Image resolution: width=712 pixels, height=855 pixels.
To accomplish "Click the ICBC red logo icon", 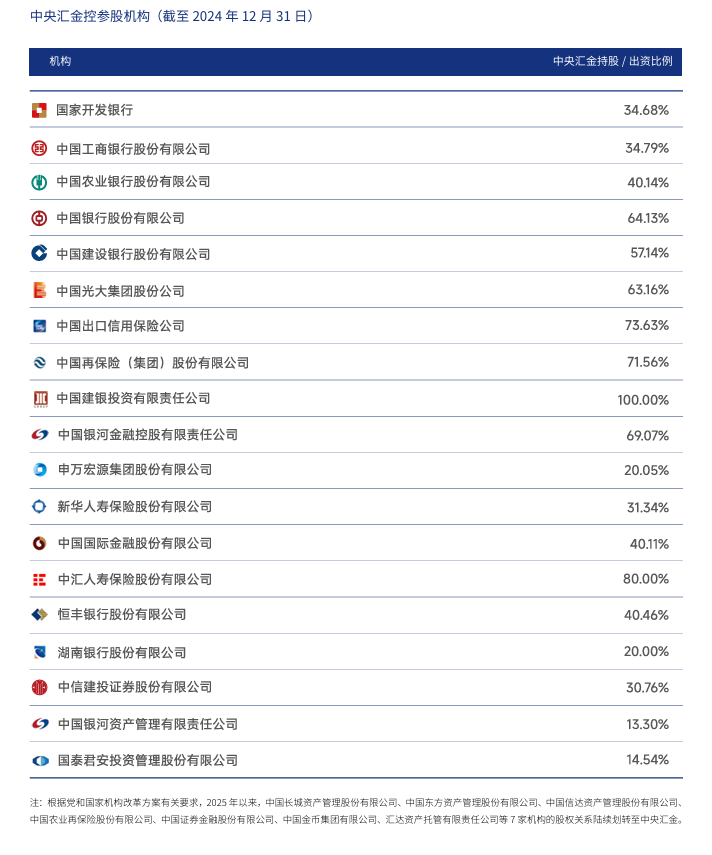I will click(39, 149).
